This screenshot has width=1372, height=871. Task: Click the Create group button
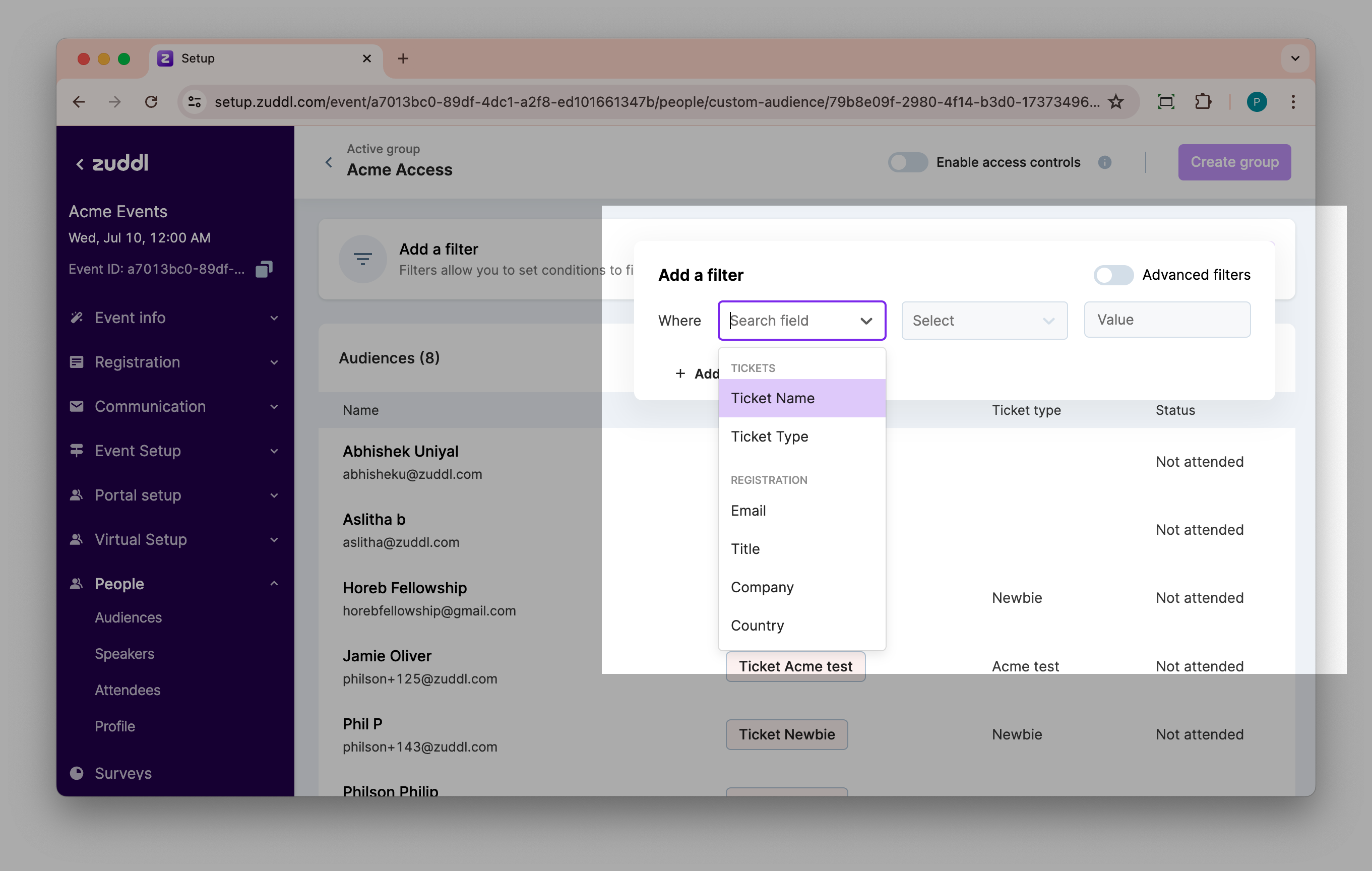pos(1234,162)
